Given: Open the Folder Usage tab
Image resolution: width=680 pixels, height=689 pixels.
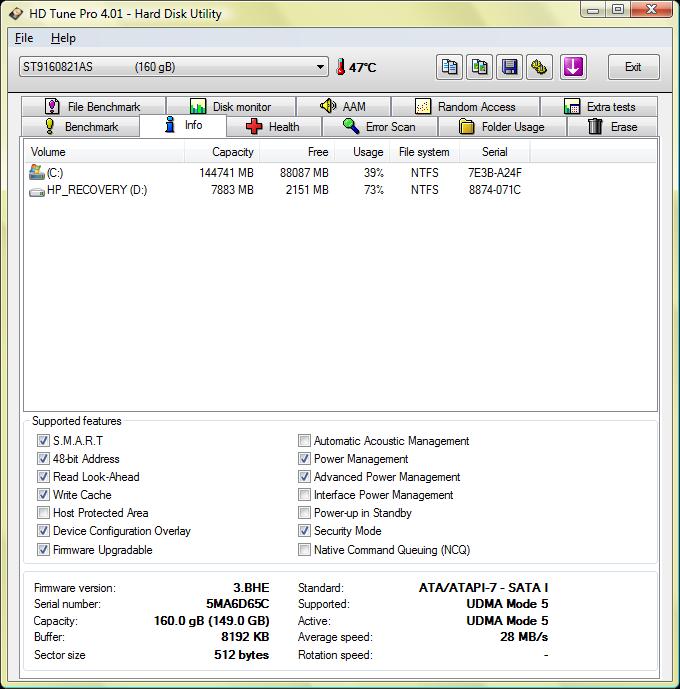Looking at the screenshot, I should click(x=502, y=127).
